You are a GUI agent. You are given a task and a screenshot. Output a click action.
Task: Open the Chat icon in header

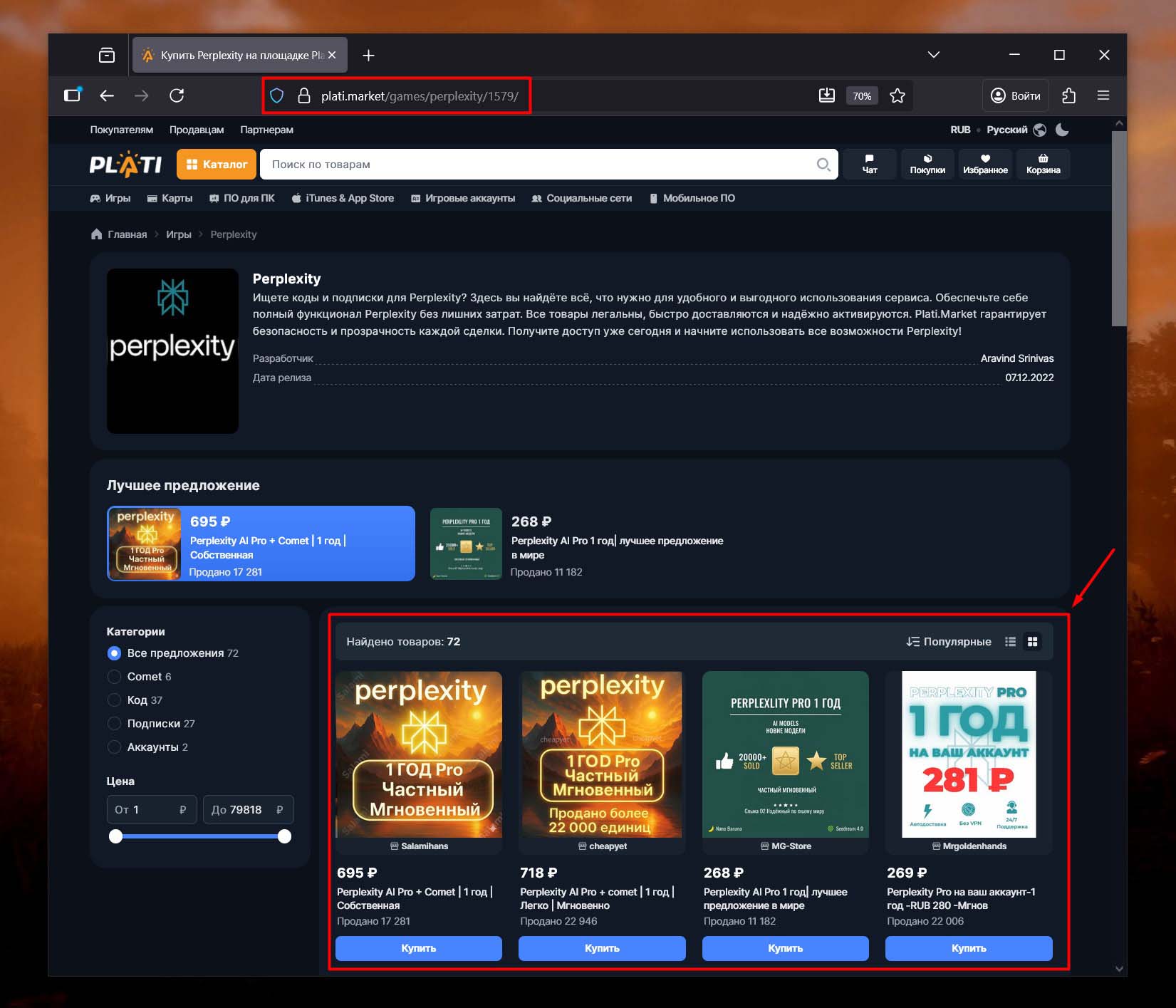coord(869,164)
